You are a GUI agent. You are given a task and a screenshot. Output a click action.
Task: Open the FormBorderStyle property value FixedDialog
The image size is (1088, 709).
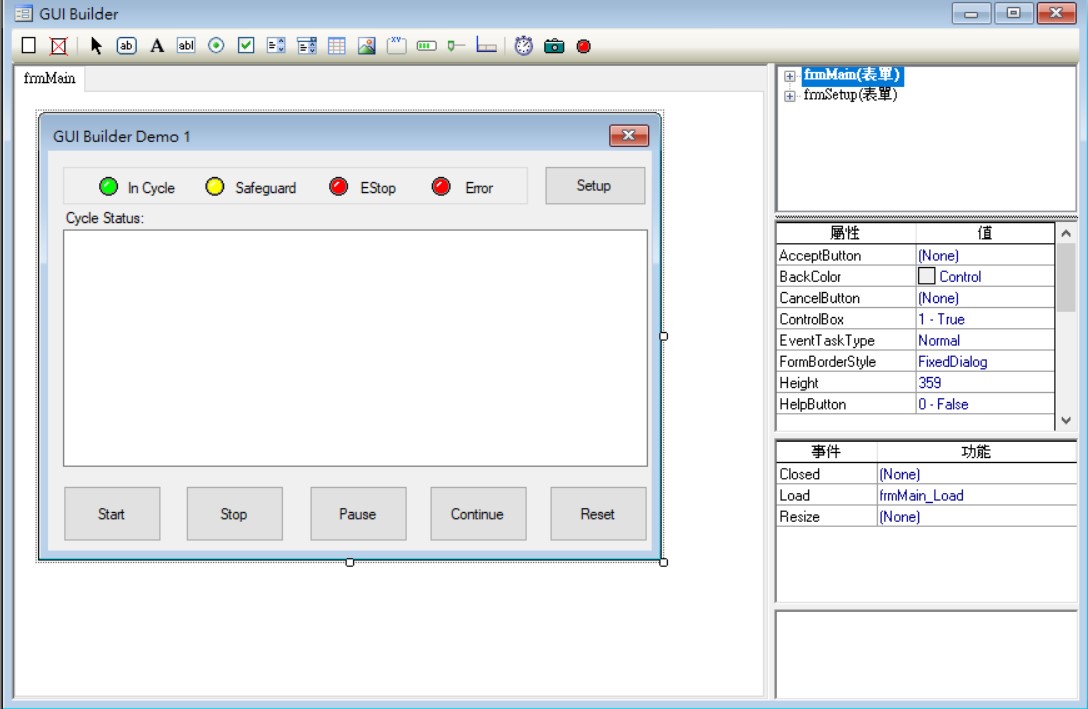point(984,362)
